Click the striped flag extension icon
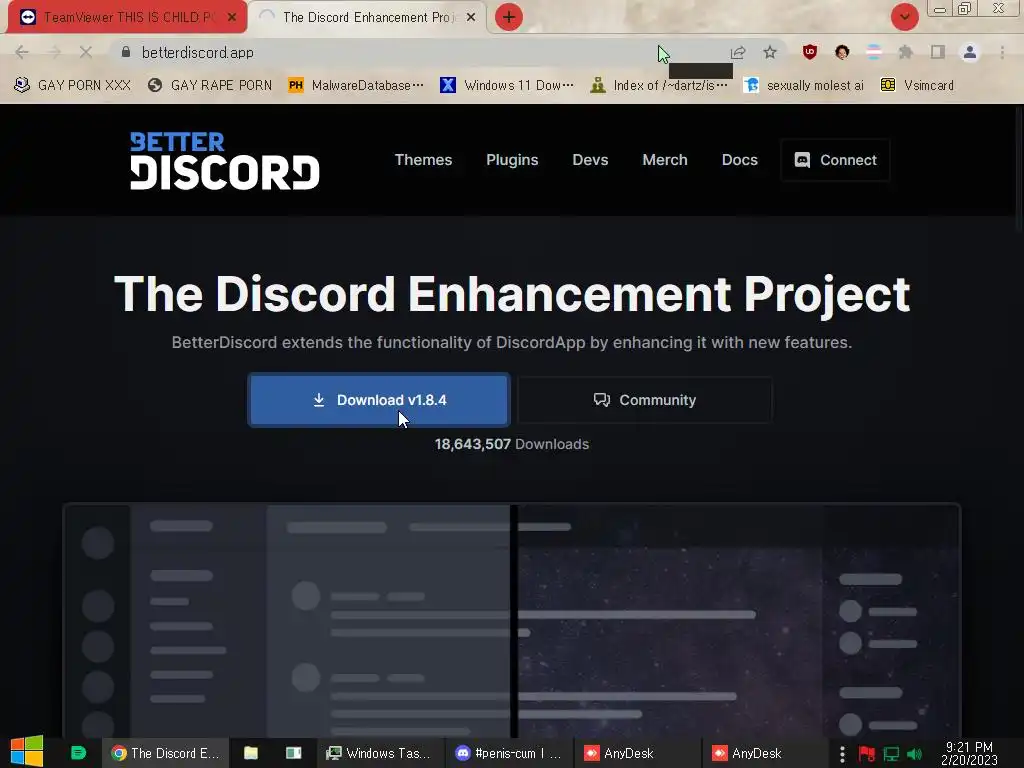 coord(874,52)
